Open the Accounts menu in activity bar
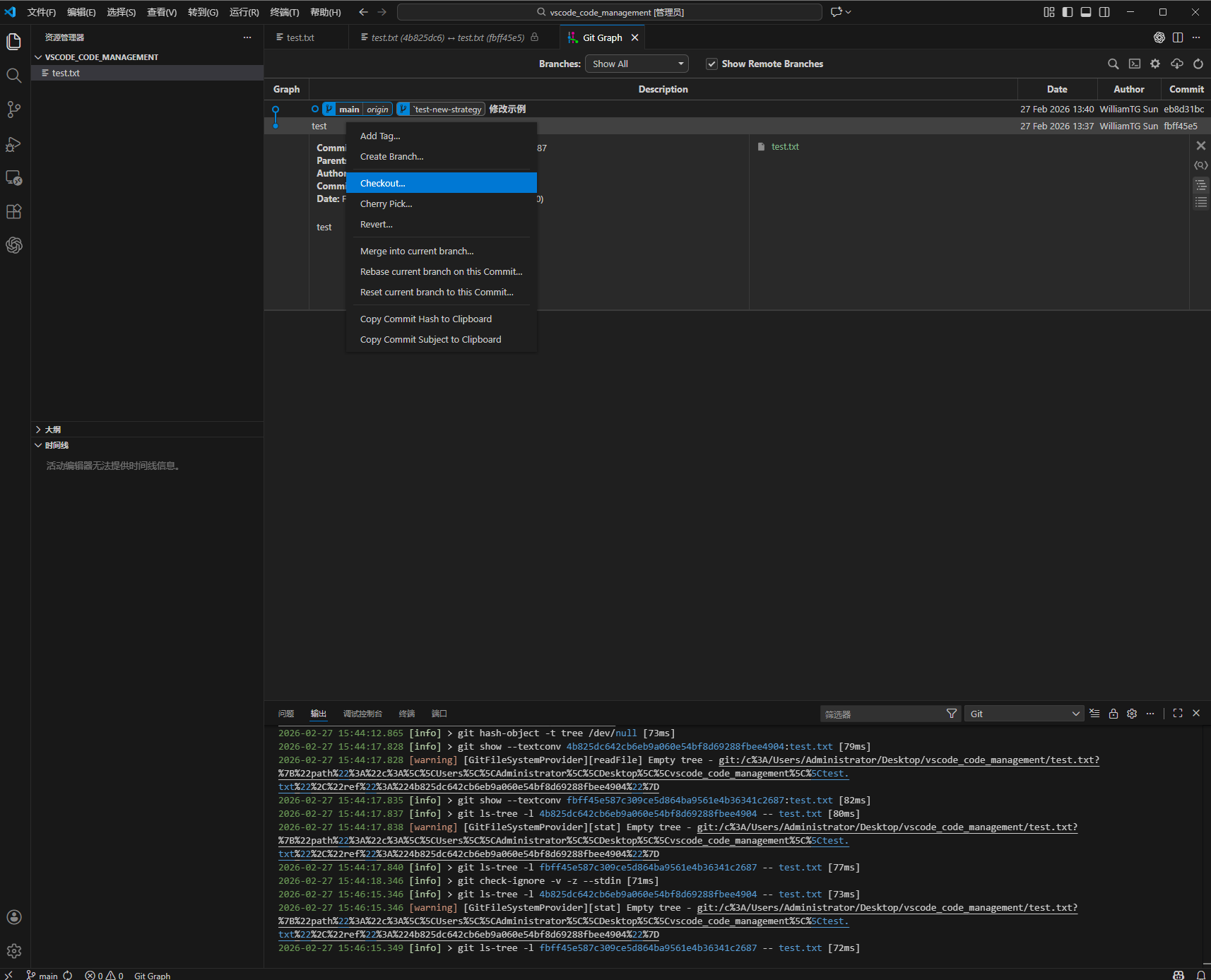Image resolution: width=1211 pixels, height=980 pixels. click(14, 917)
